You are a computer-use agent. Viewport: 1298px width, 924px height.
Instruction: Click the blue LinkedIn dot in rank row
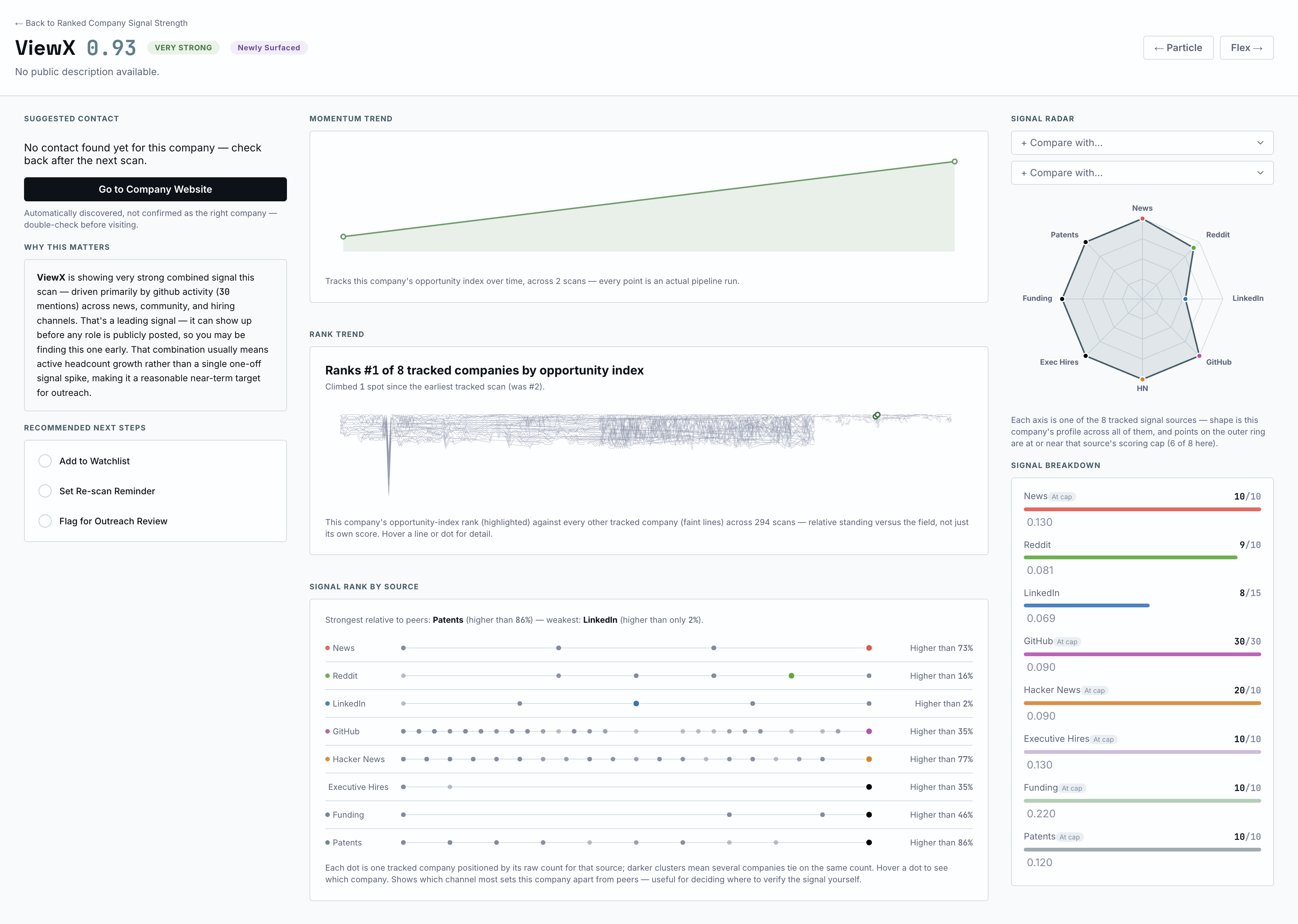point(636,704)
